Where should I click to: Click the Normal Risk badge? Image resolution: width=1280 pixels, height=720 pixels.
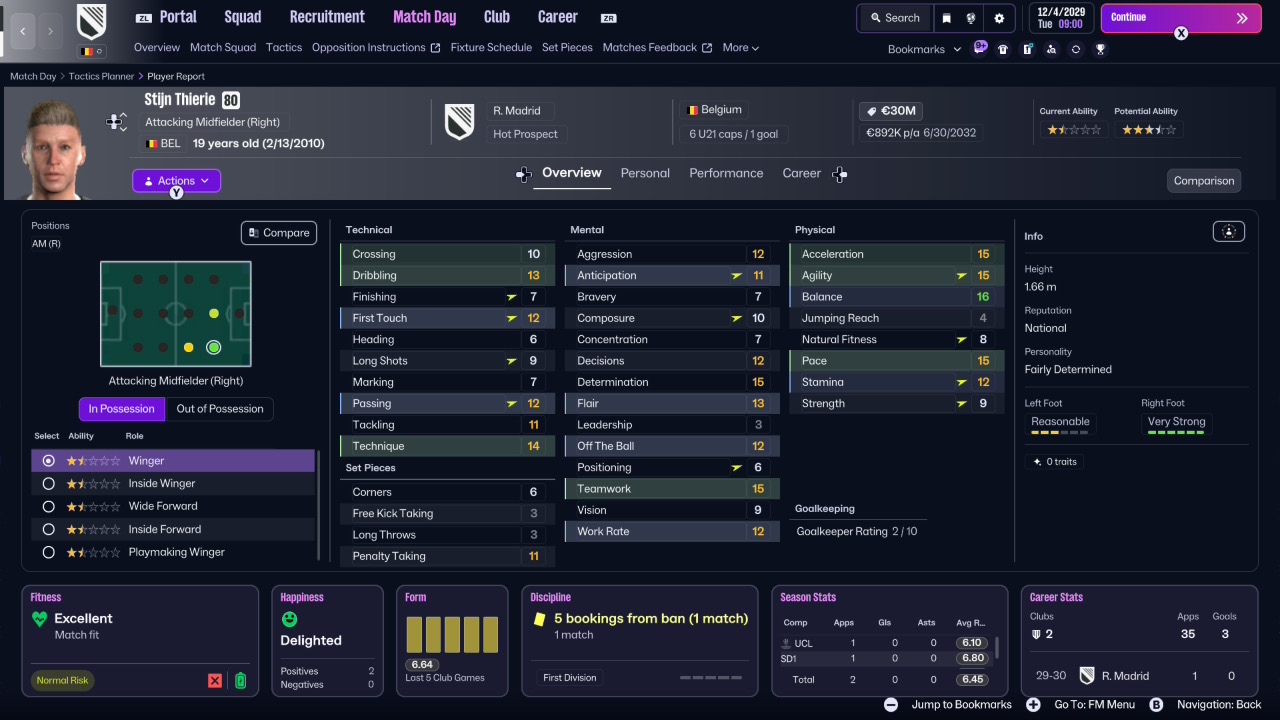coord(62,681)
